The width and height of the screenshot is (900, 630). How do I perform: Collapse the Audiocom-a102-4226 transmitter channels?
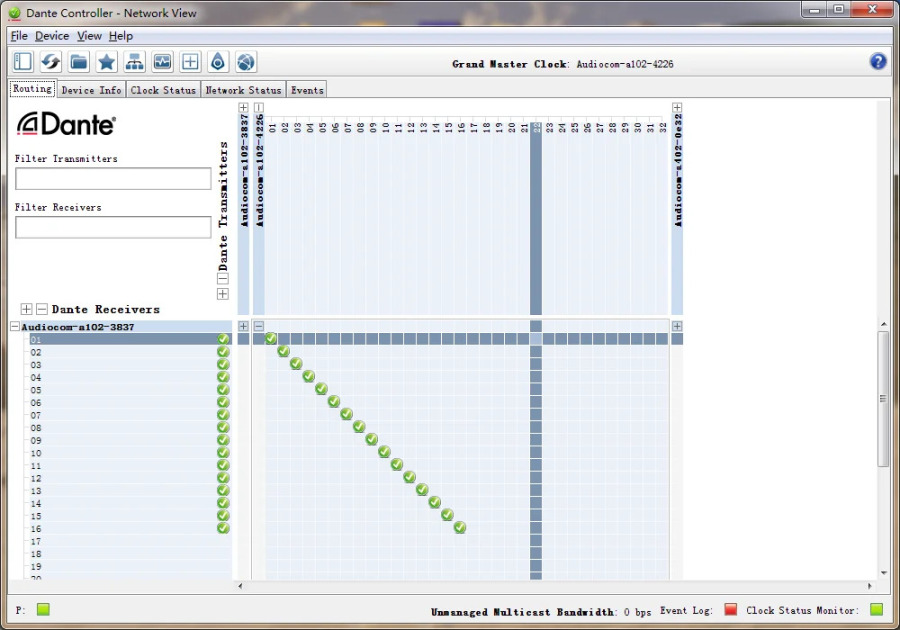point(259,107)
